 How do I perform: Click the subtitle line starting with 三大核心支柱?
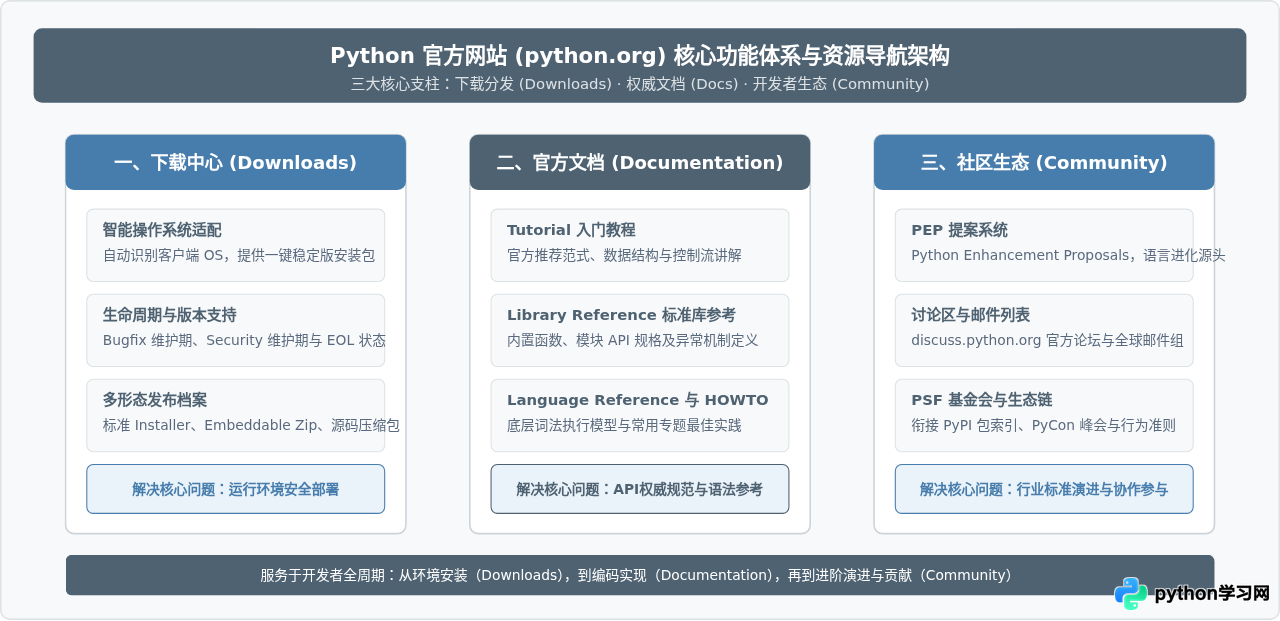click(640, 84)
